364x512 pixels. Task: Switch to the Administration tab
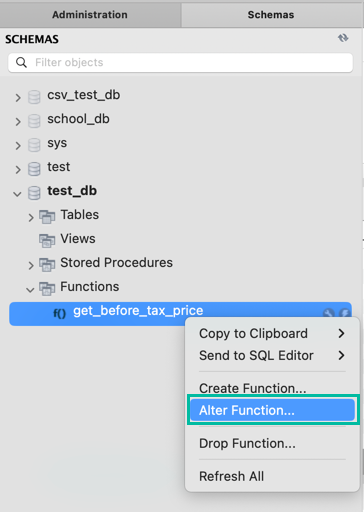(90, 15)
